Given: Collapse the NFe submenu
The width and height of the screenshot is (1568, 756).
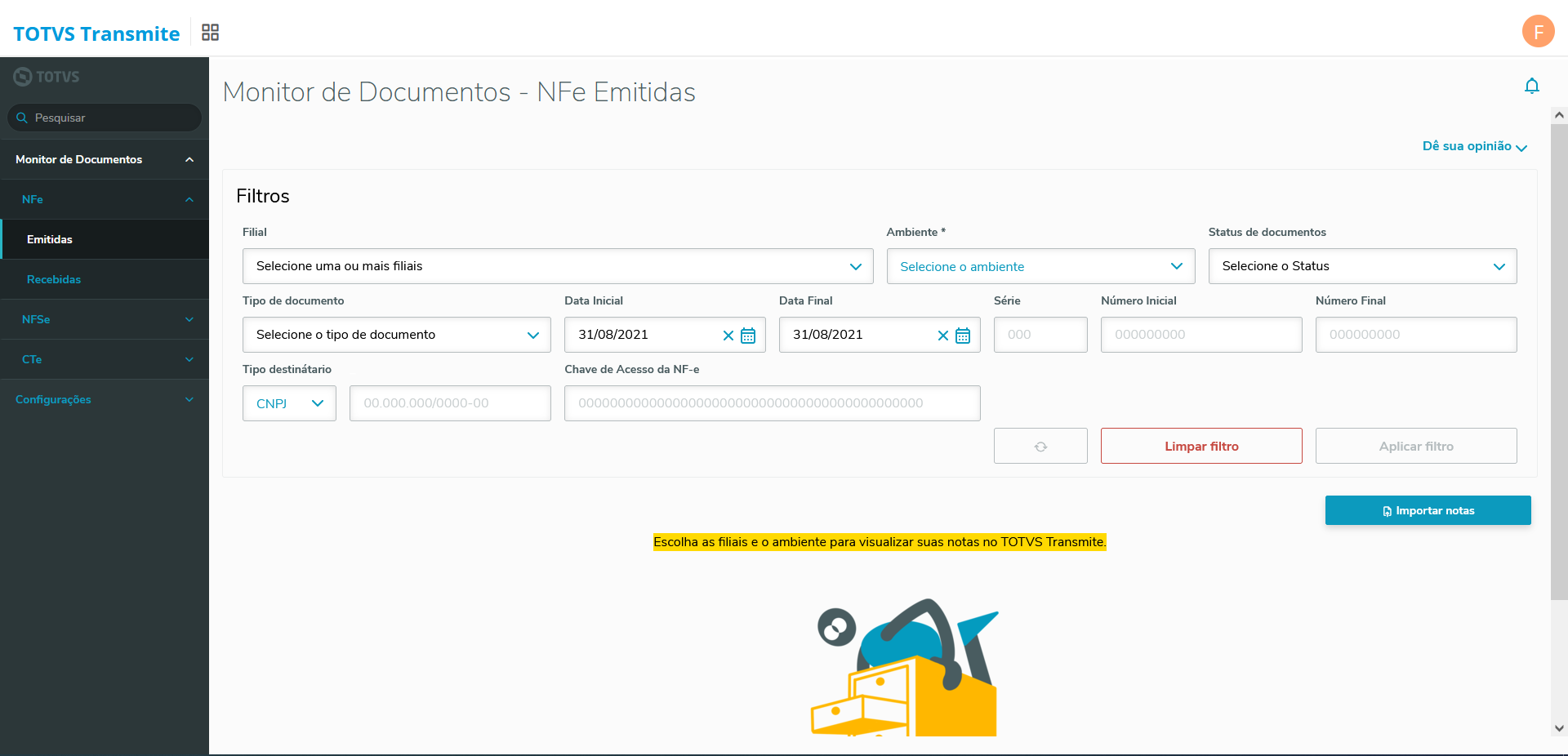Looking at the screenshot, I should click(105, 199).
